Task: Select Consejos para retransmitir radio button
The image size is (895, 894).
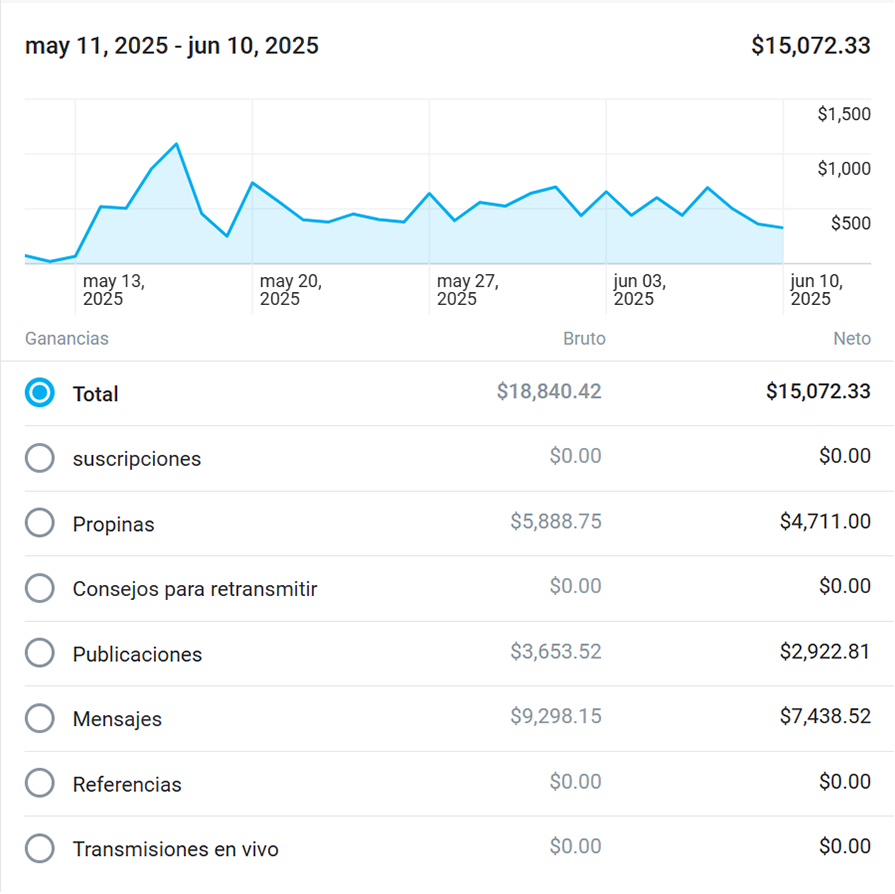Action: click(x=40, y=588)
